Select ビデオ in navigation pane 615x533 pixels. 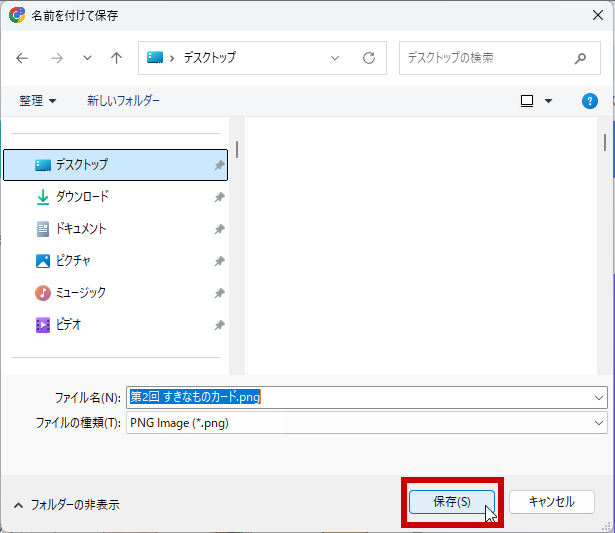[115, 325]
